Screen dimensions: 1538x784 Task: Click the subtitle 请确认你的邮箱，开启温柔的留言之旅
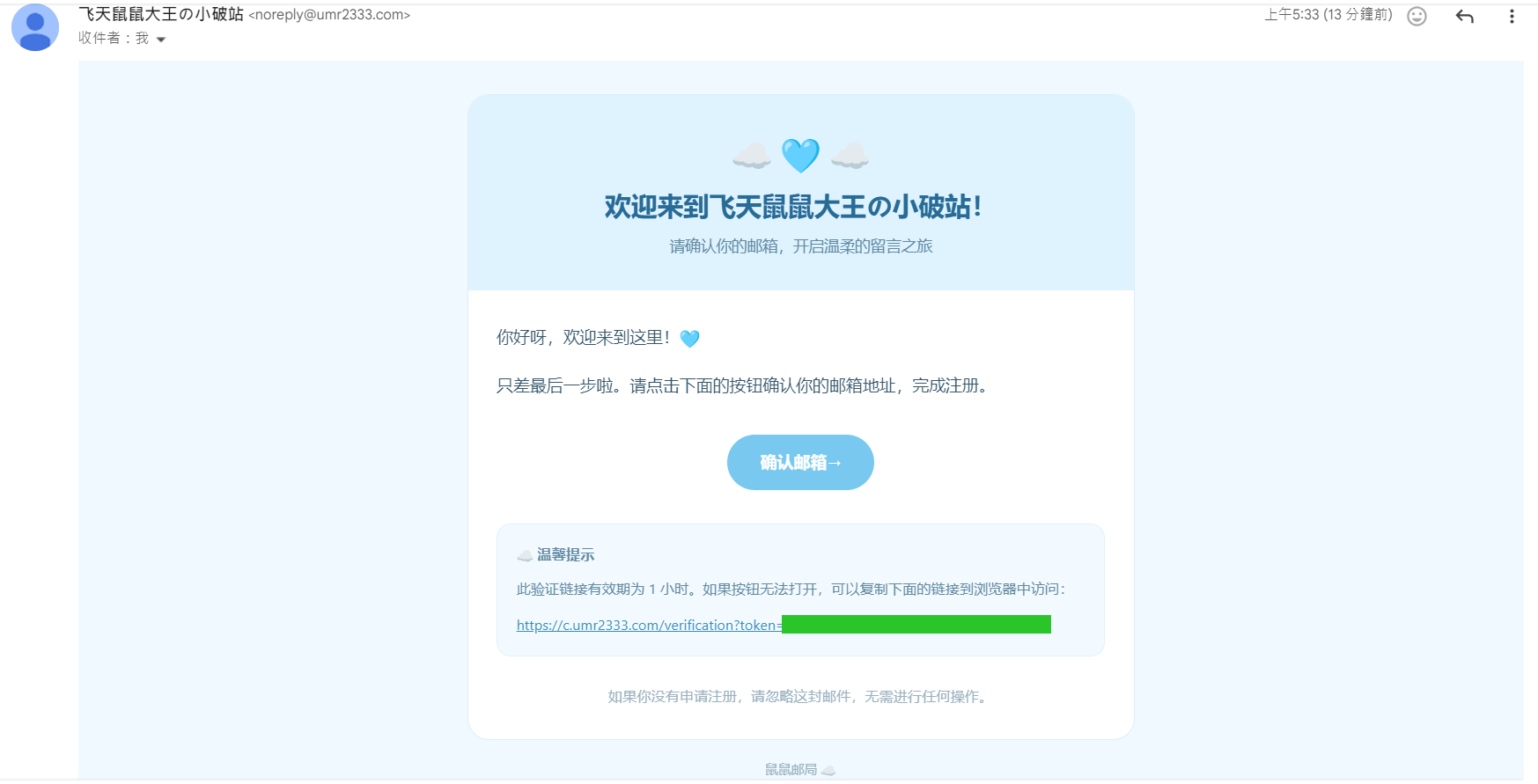tap(801, 246)
